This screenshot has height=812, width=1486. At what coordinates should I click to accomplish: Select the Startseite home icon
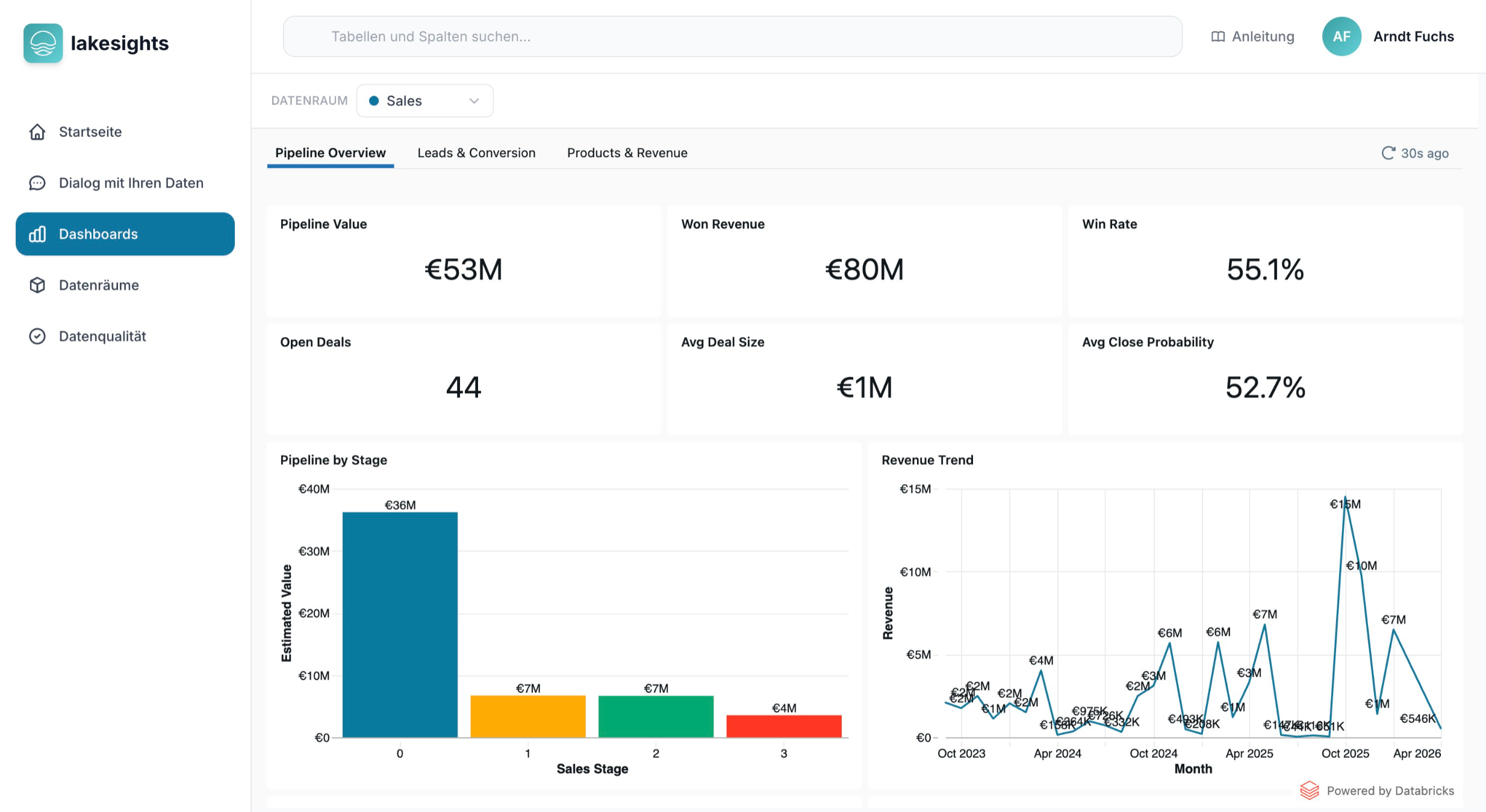(37, 131)
